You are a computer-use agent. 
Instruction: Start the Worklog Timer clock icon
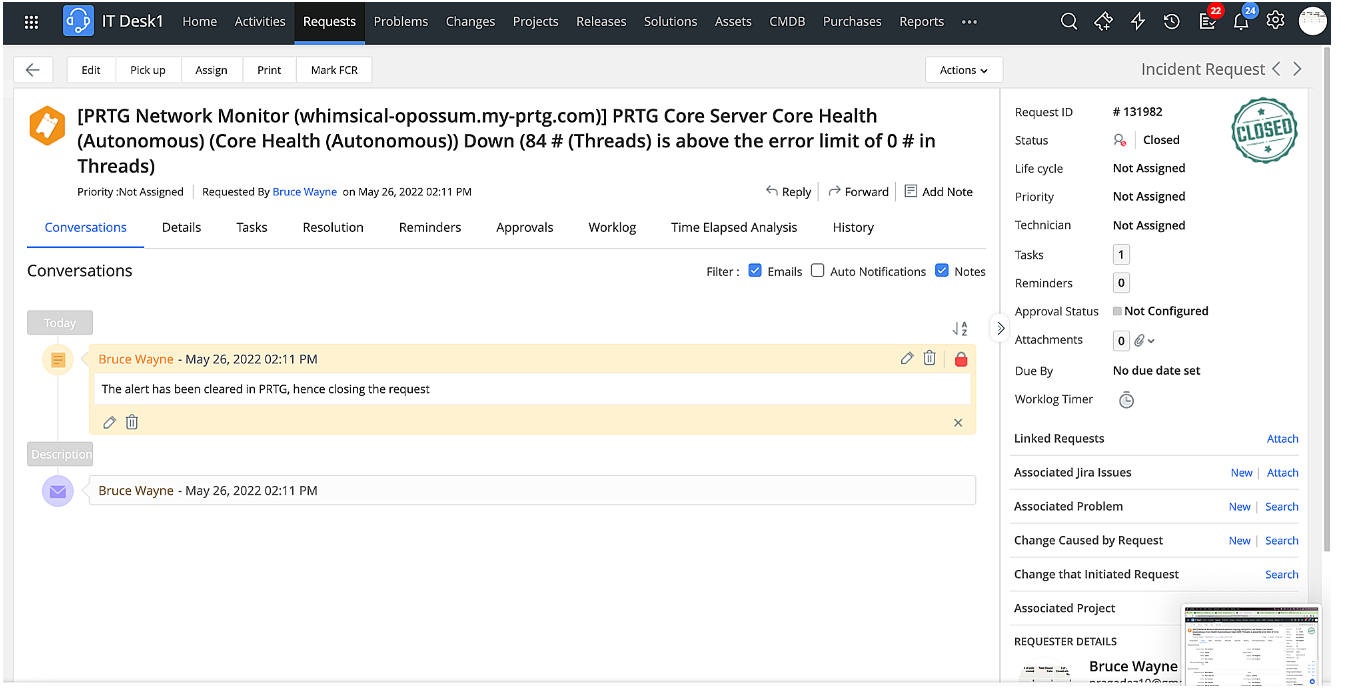coord(1126,400)
